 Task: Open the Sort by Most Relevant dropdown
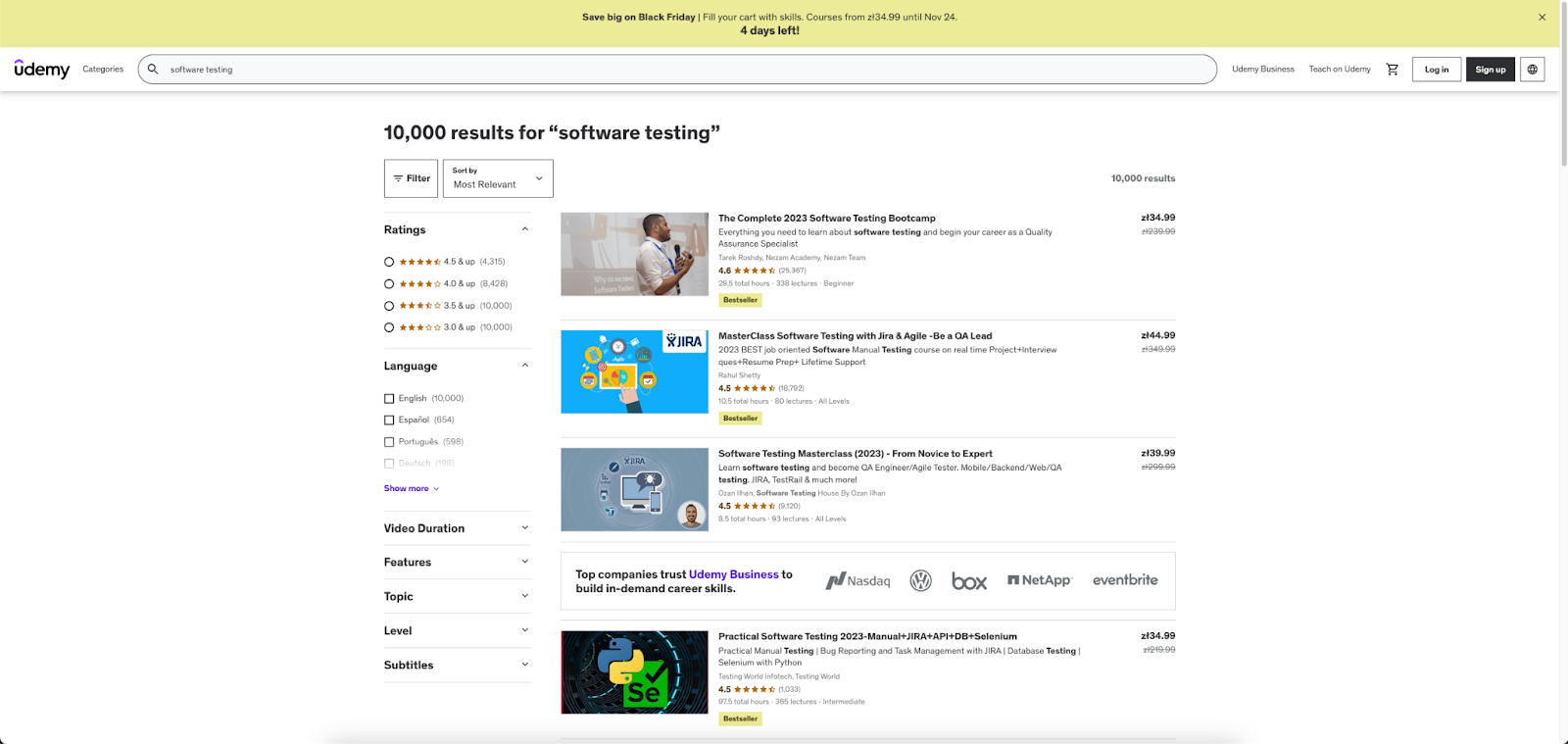[x=498, y=178]
